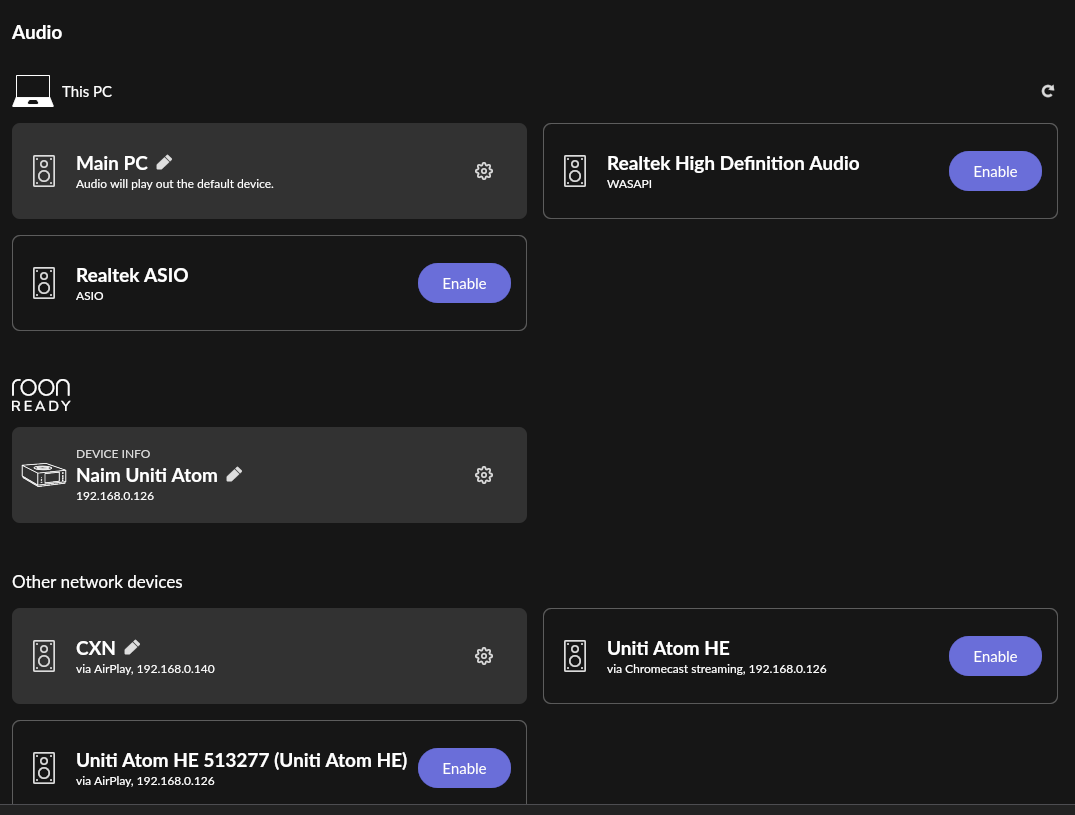Enable the Realtek ASIO device
This screenshot has height=815, width=1075.
464,283
